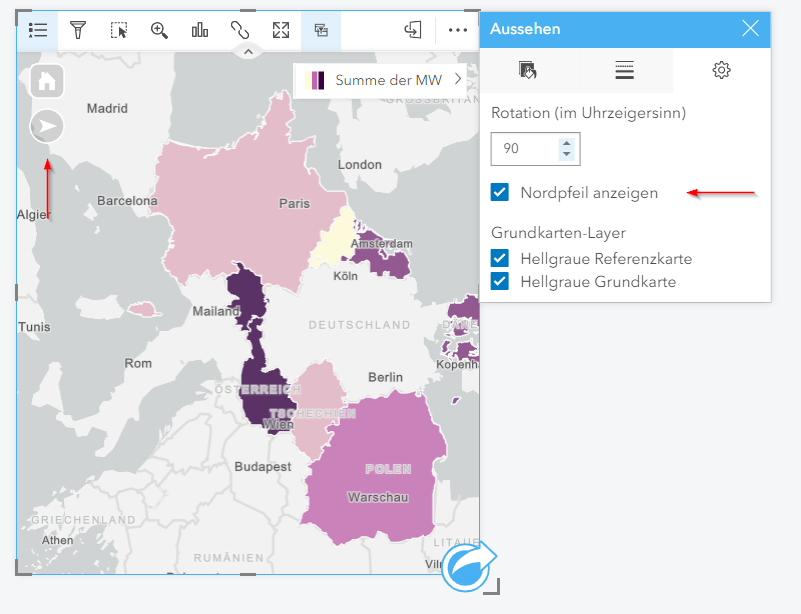Click the Rom city label

coord(138,363)
